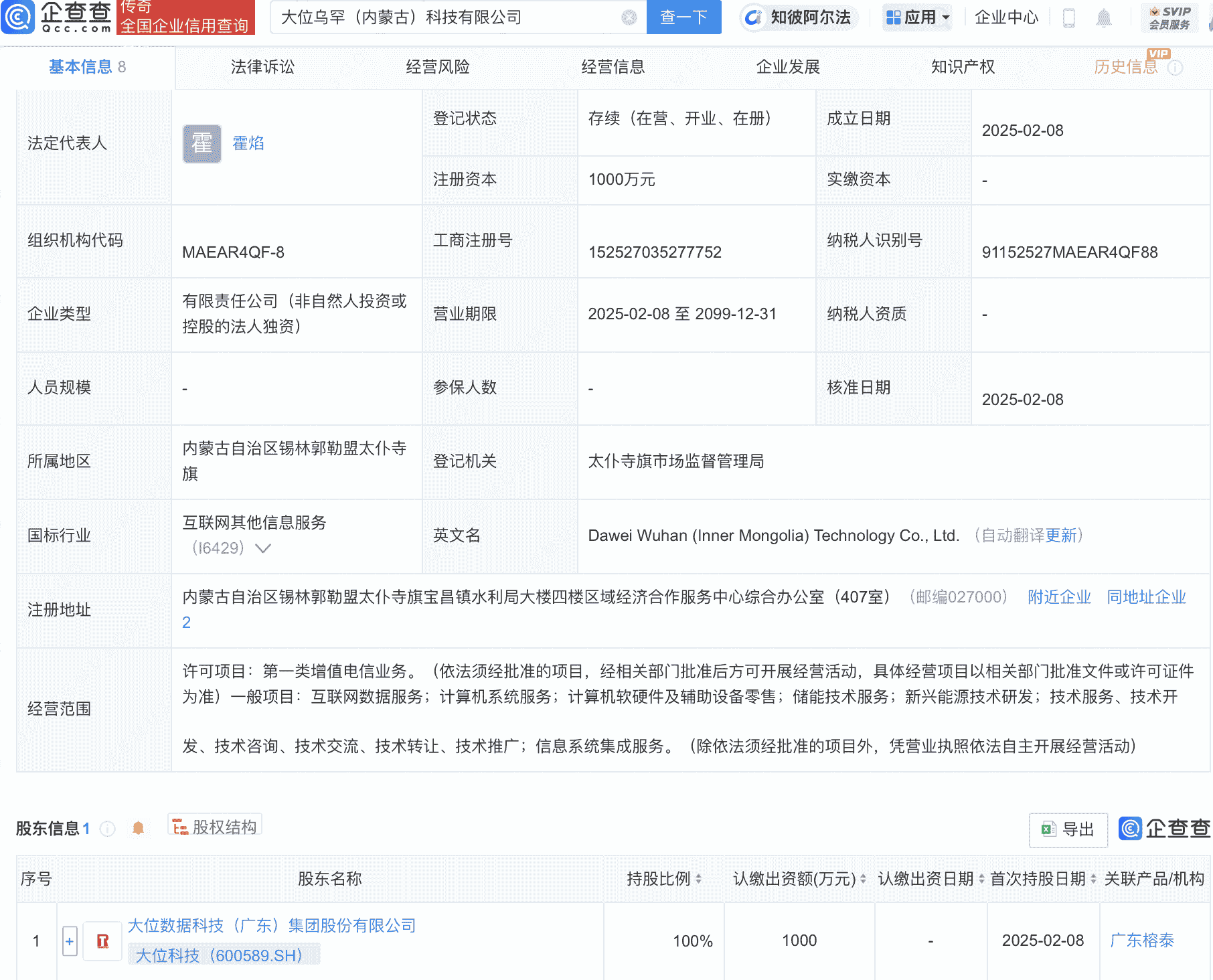Expand the first shareholder row with plus icon

point(70,941)
